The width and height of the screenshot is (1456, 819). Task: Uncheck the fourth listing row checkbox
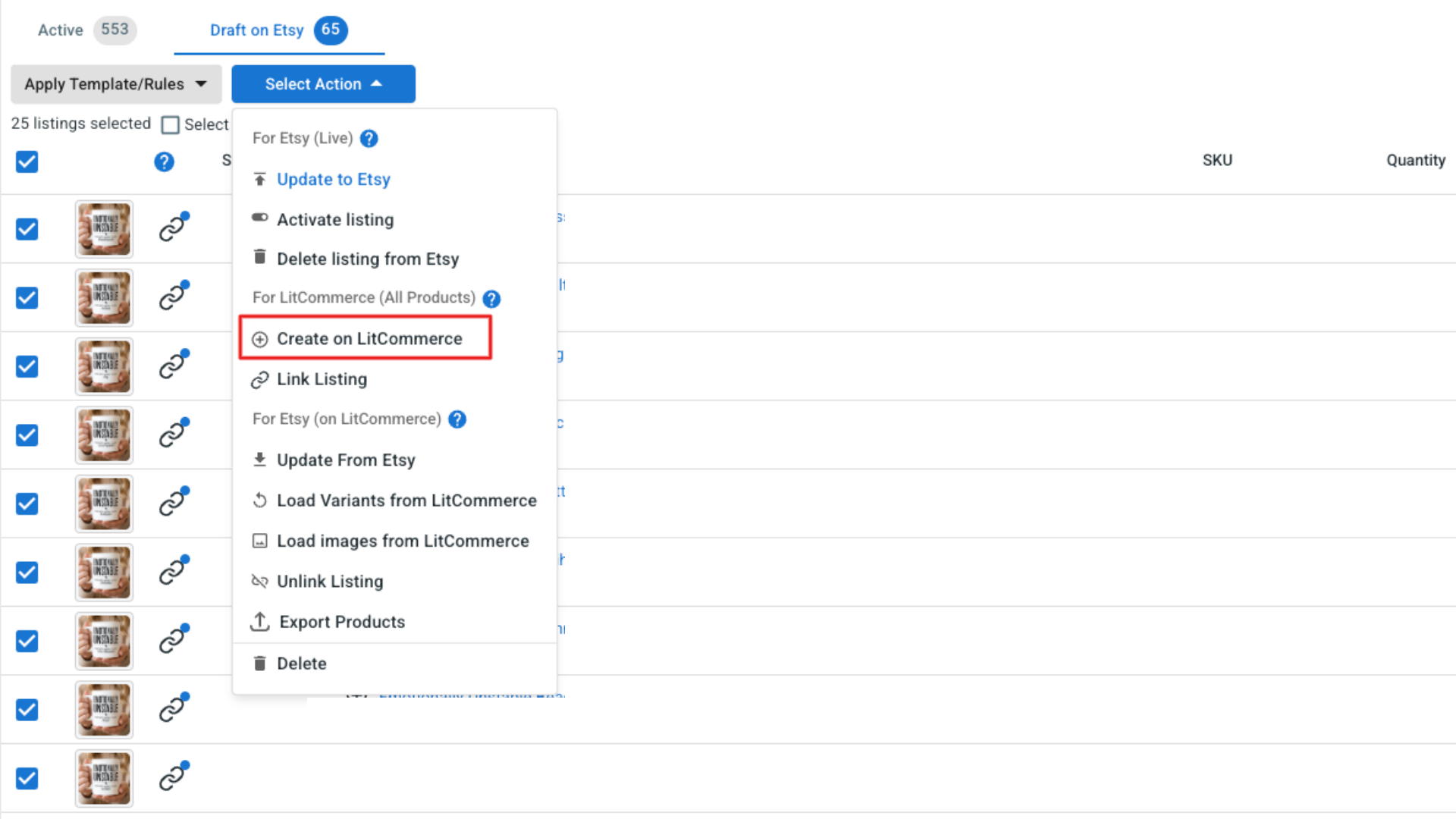tap(27, 435)
